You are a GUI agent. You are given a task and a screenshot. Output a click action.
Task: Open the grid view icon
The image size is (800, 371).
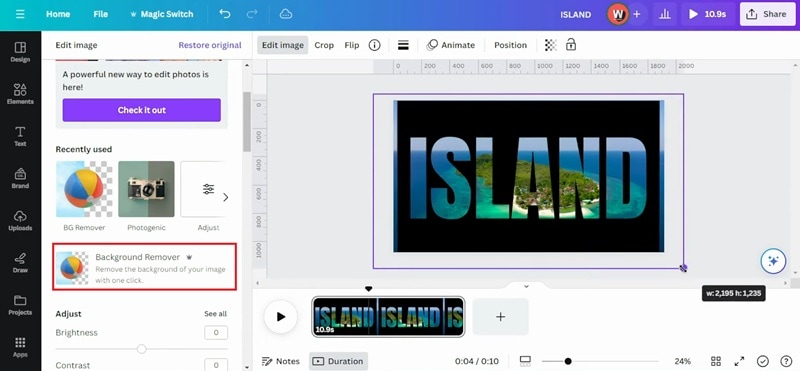coord(716,361)
